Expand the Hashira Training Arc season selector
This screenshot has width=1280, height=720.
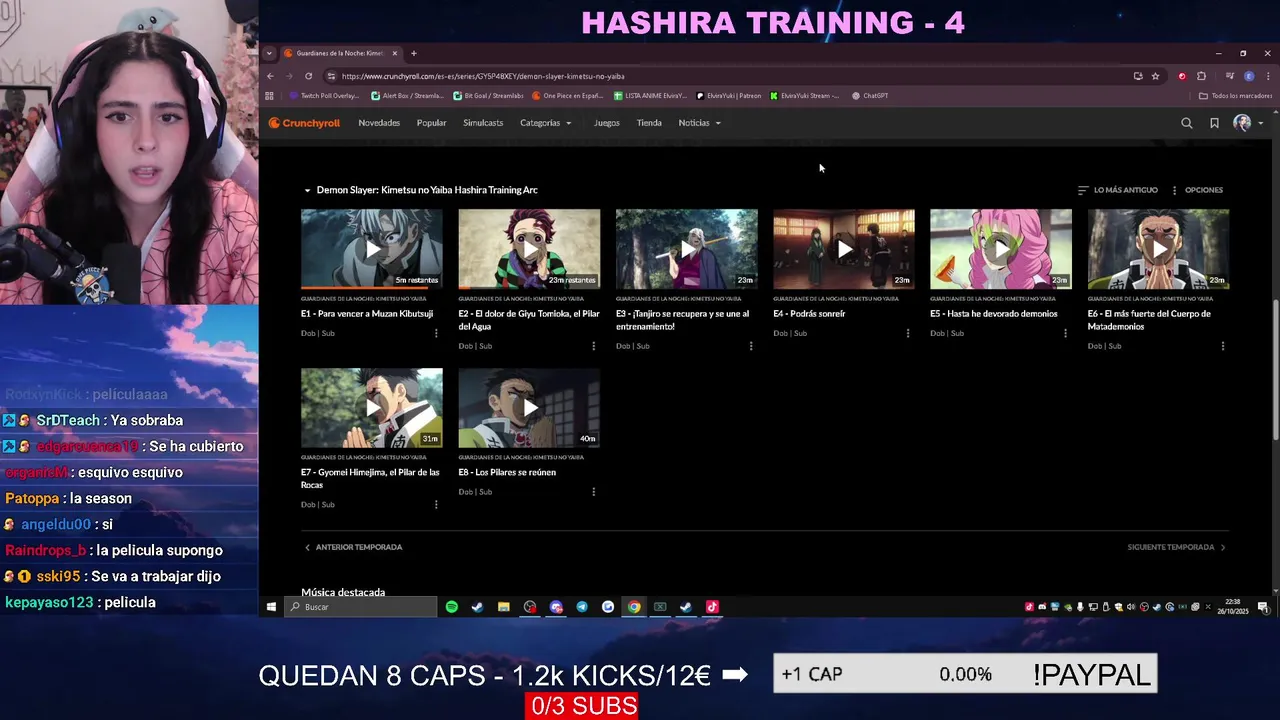[421, 190]
